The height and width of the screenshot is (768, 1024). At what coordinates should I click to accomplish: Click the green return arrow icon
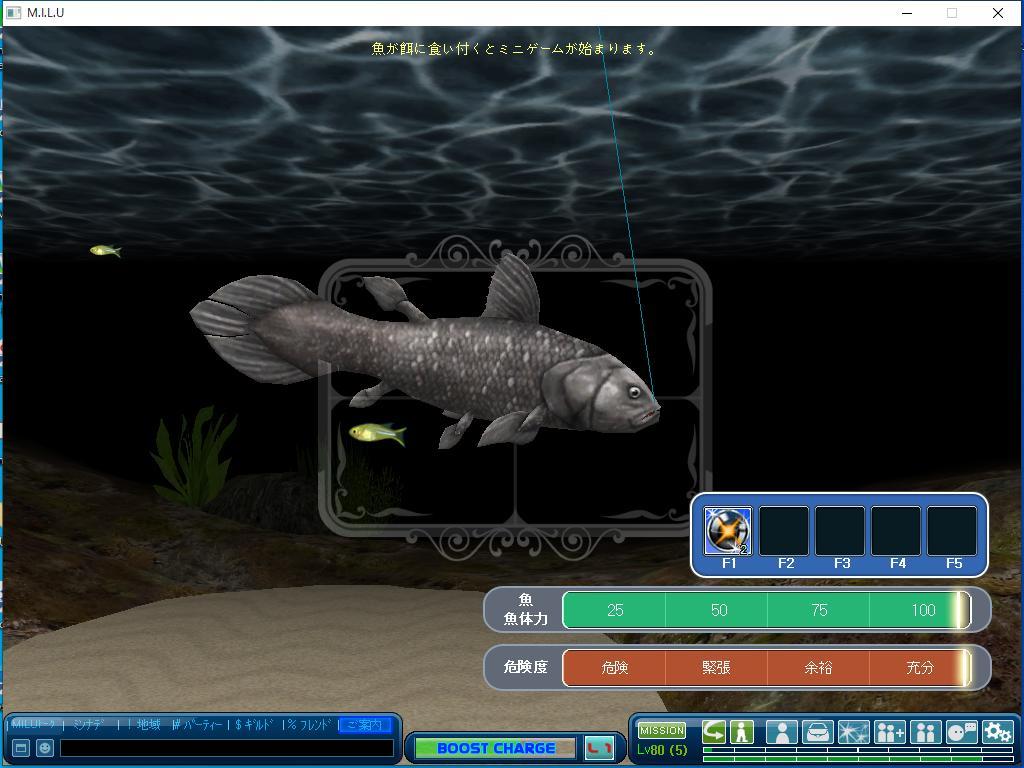714,732
